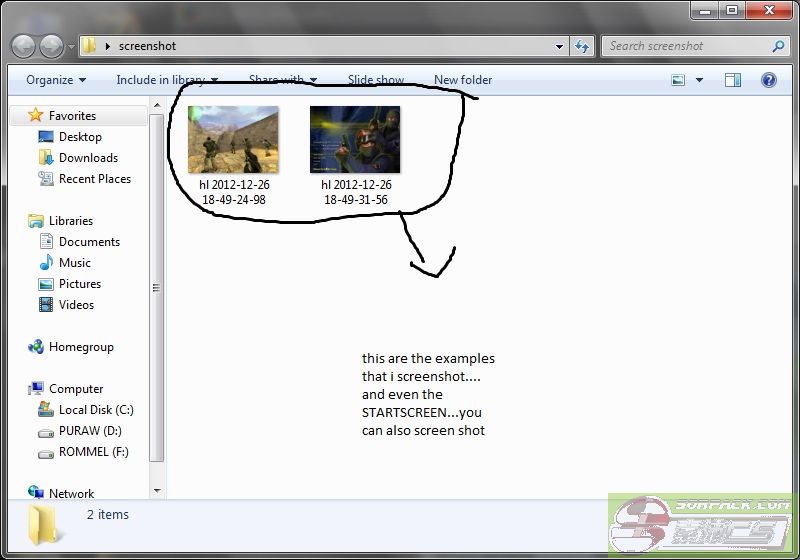Viewport: 800px width, 560px height.
Task: Click the refresh button beside address bar
Action: coord(583,46)
